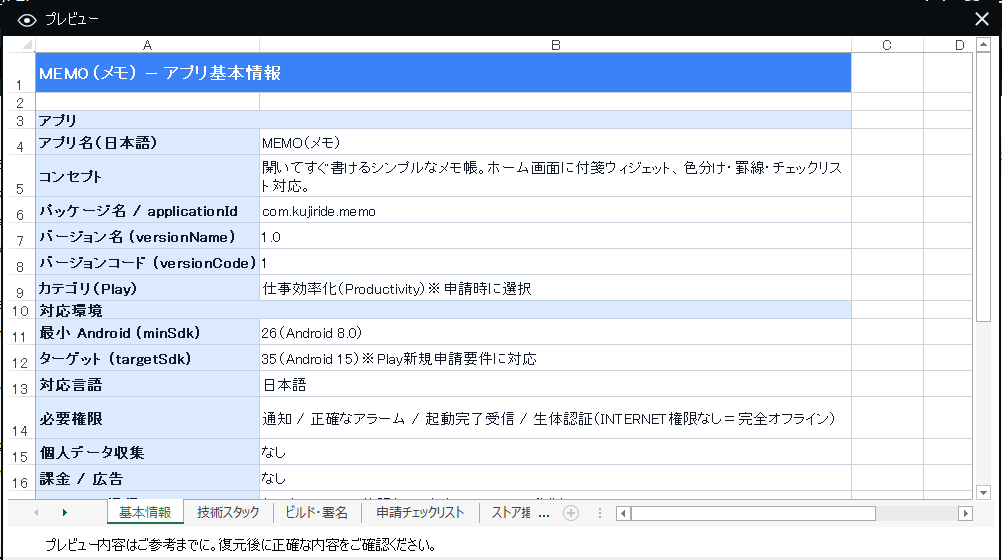The image size is (1002, 560).
Task: Click the version value 1.0 cell
Action: click(x=555, y=237)
